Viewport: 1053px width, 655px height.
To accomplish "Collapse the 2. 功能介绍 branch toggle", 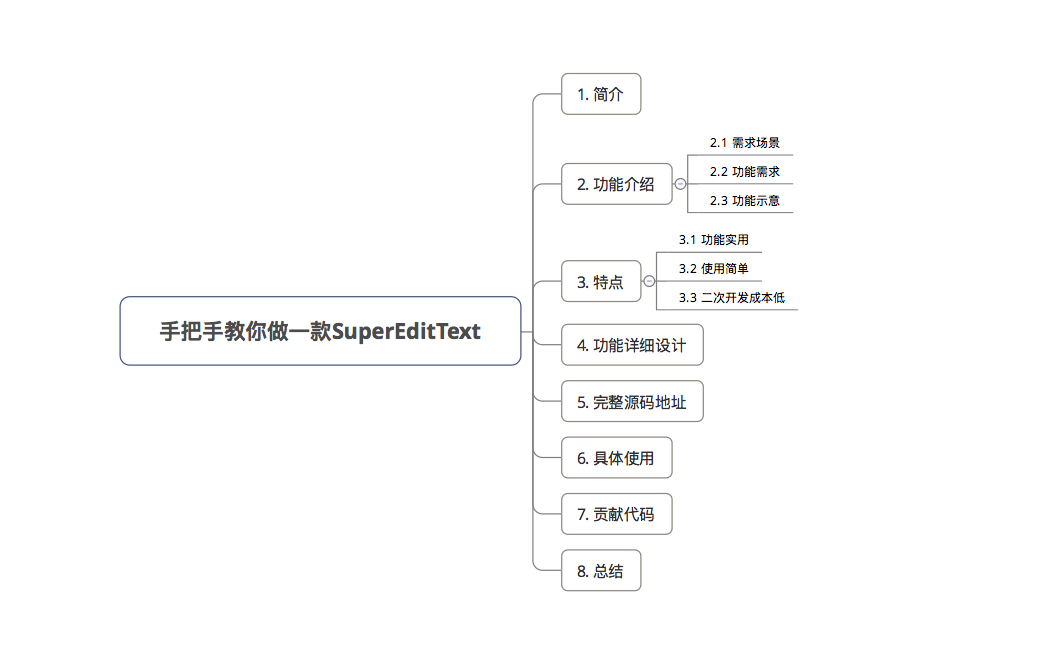I will tap(680, 184).
